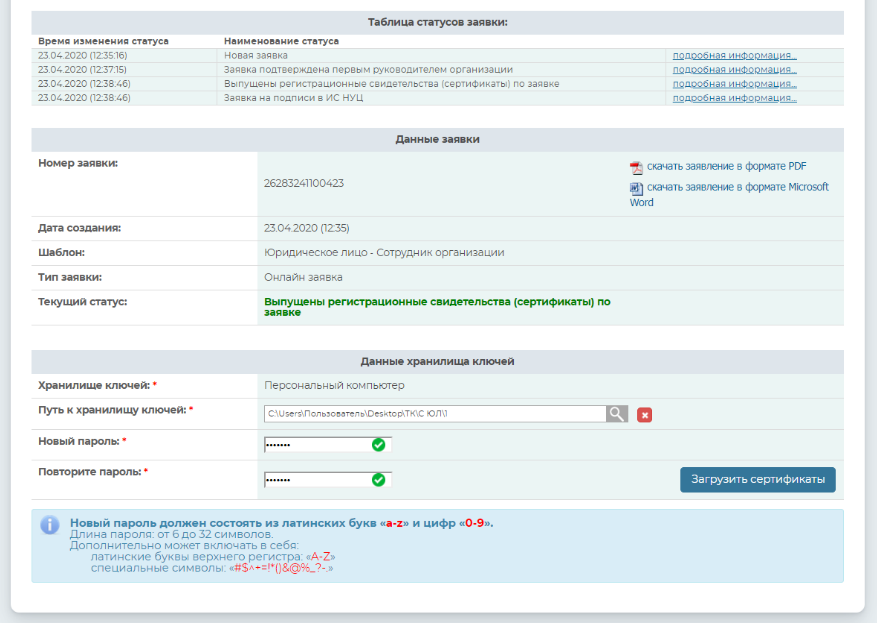Image resolution: width=877 pixels, height=623 pixels.
Task: Open details for Заявка на подписи в ИС НУЦ
Action: coord(734,98)
